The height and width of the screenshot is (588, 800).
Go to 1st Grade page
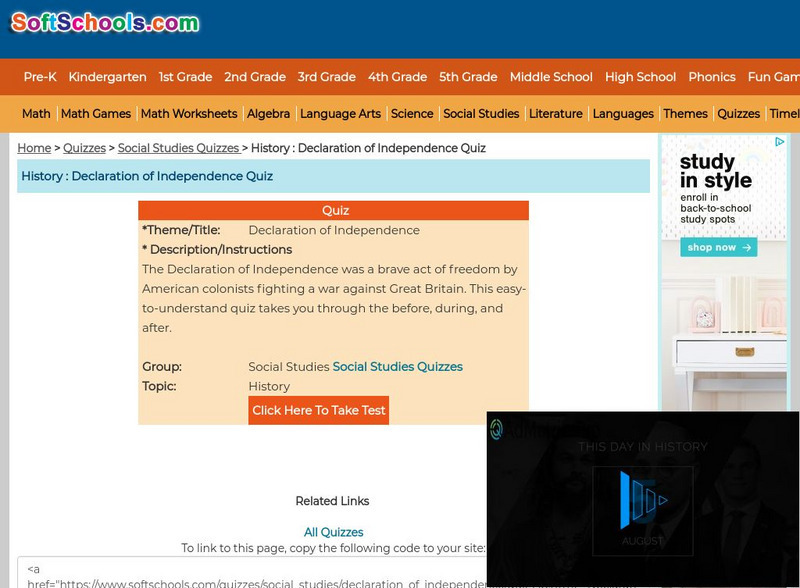185,77
